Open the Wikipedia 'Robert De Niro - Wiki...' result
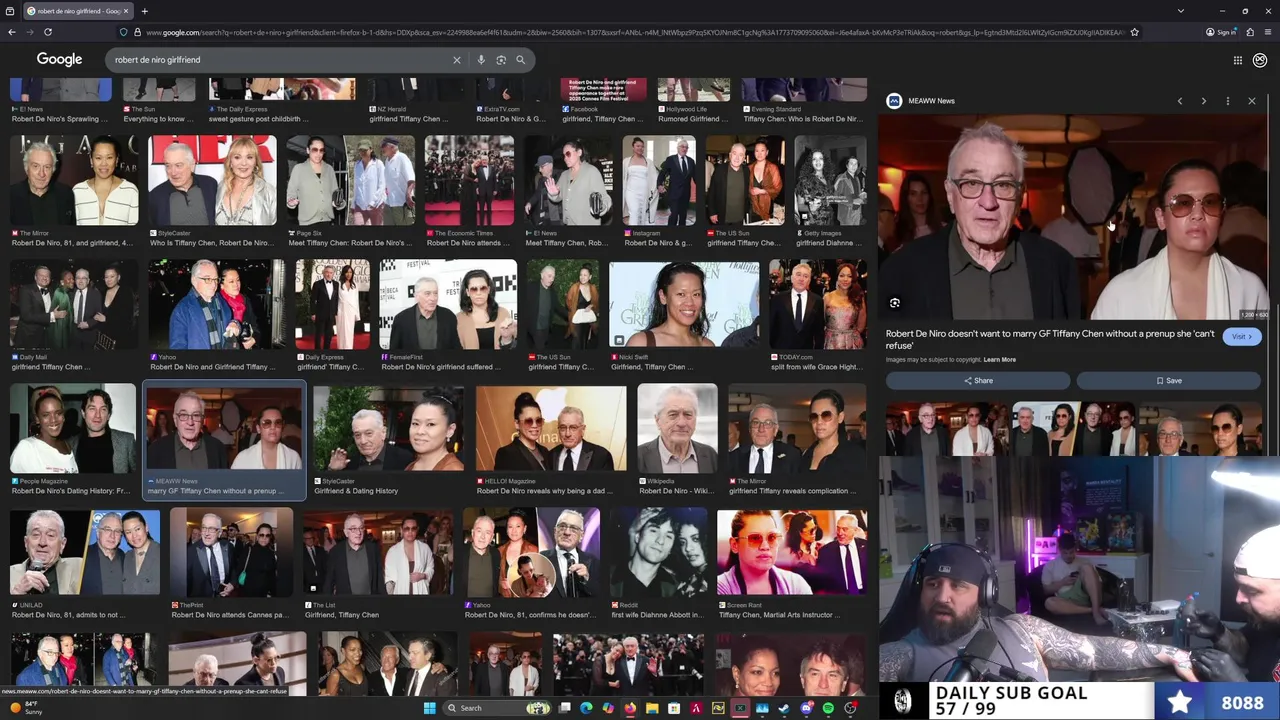 678,439
